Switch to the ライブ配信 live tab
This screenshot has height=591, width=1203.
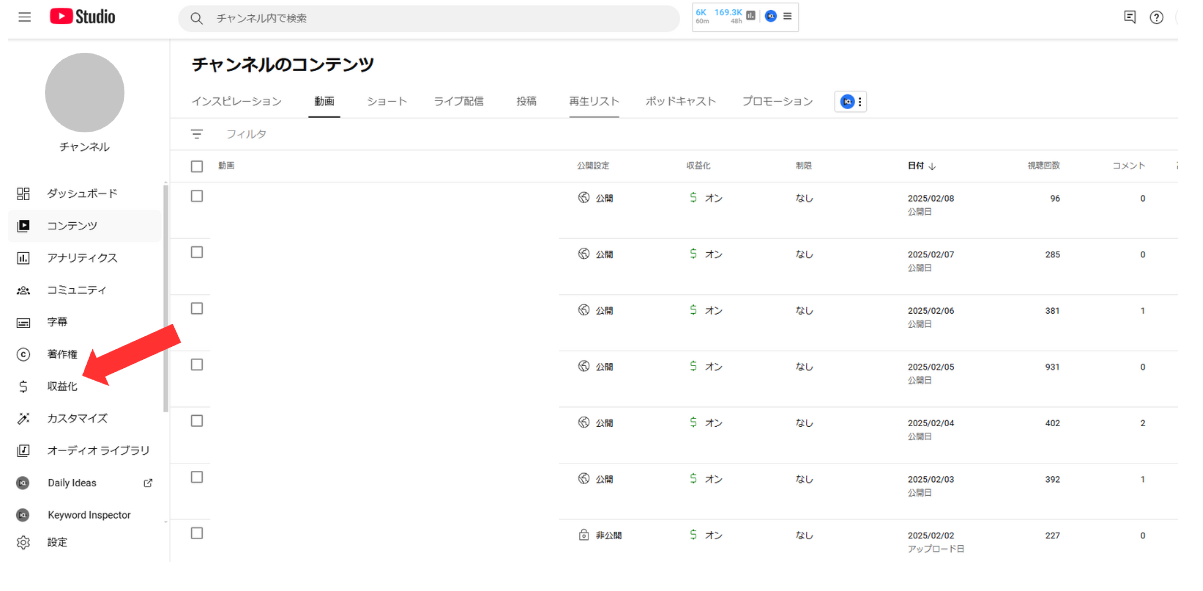(458, 101)
